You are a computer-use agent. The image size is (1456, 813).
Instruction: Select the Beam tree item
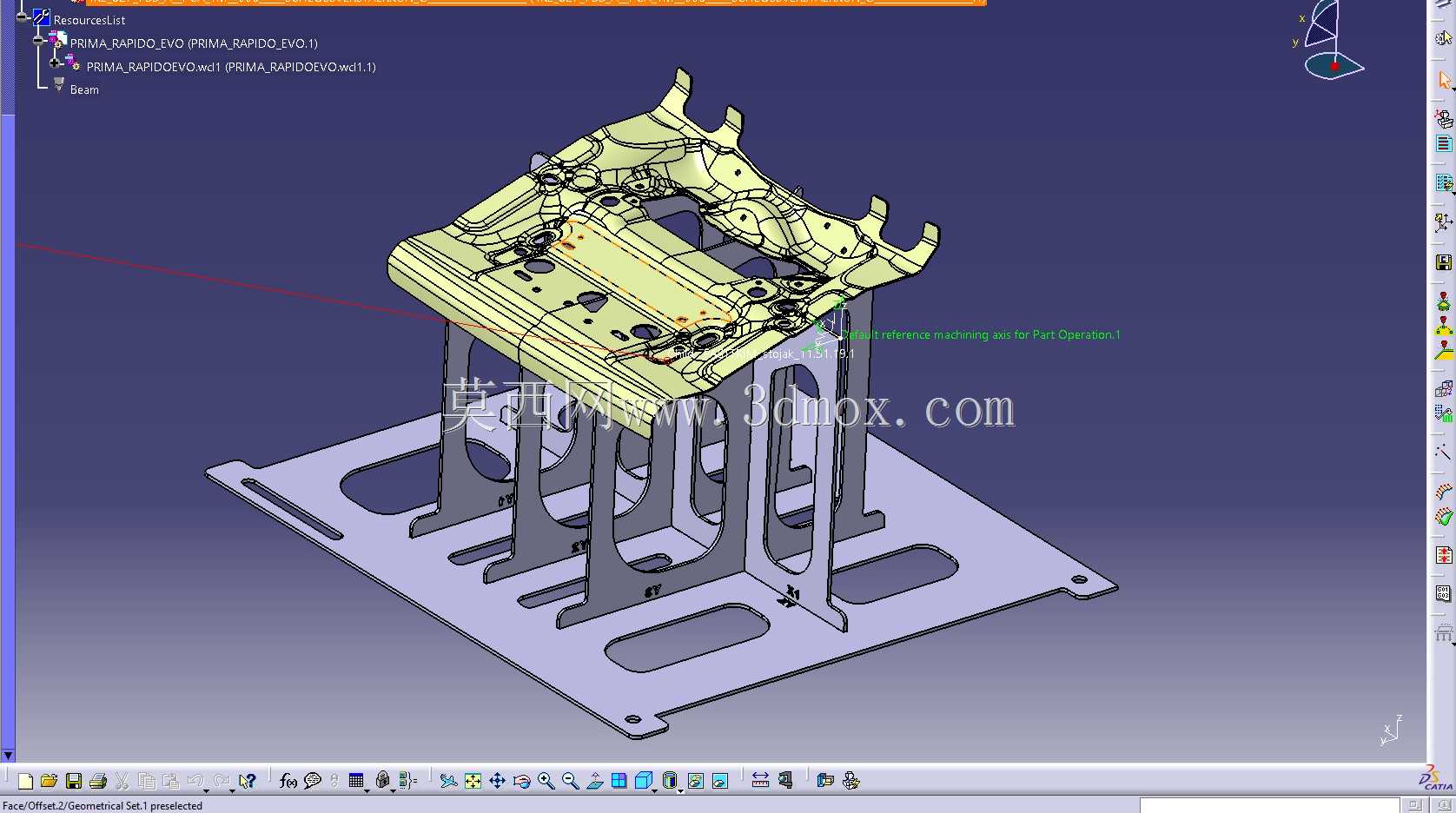click(x=84, y=89)
